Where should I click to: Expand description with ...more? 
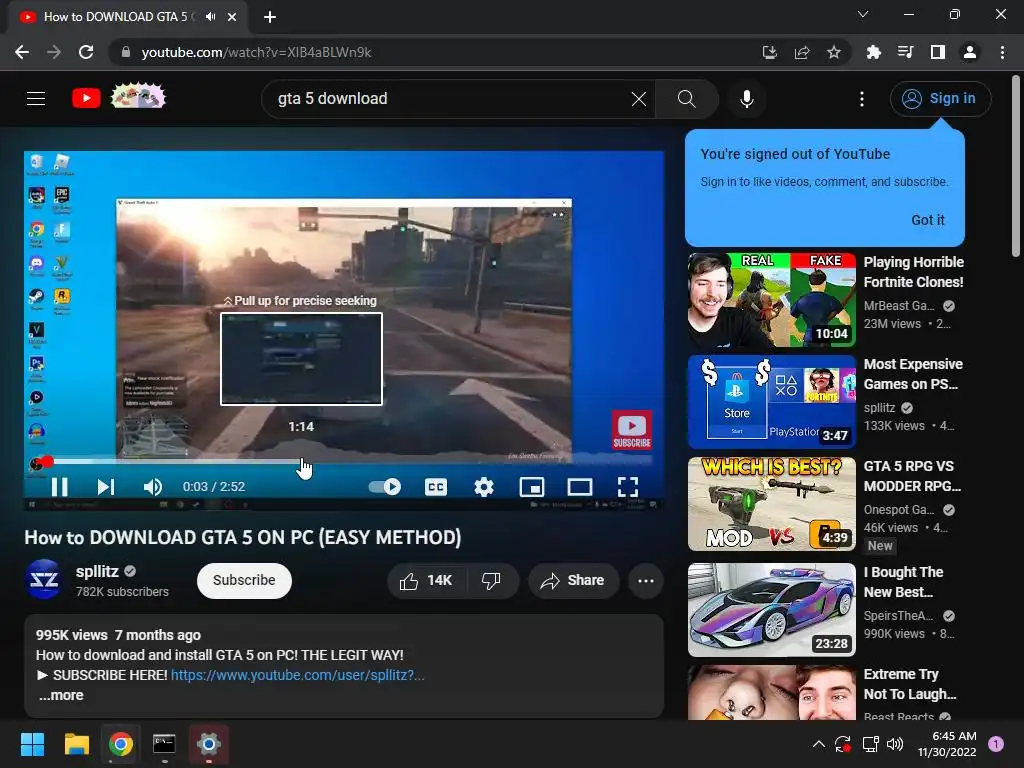pyautogui.click(x=61, y=696)
